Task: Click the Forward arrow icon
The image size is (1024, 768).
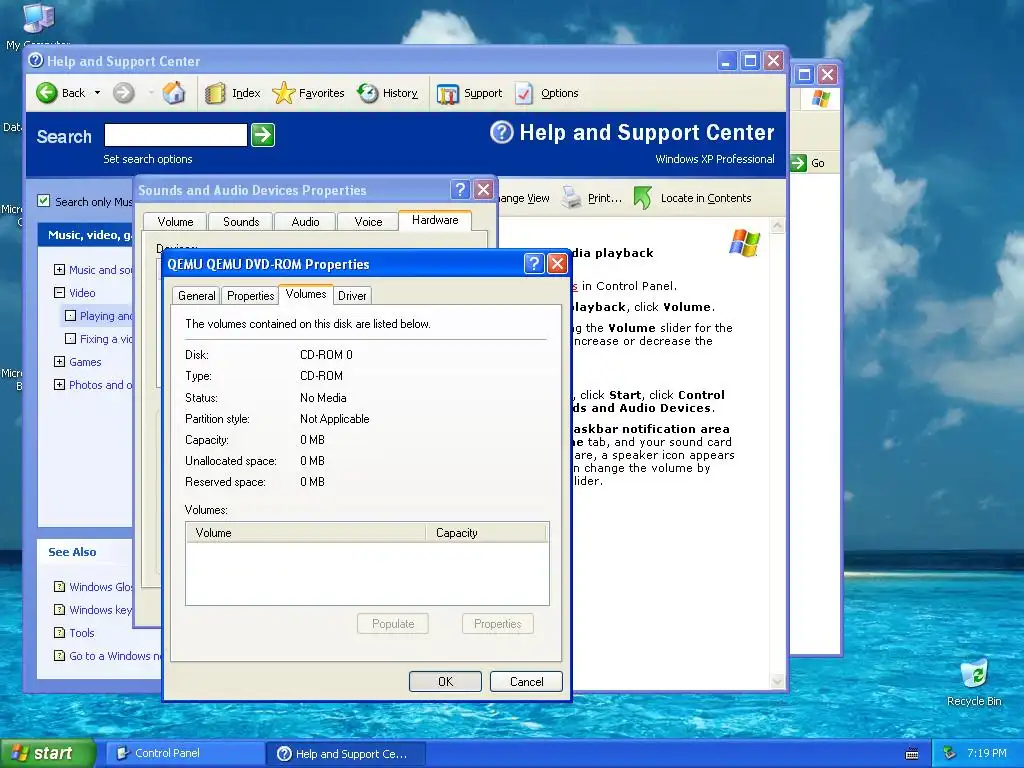Action: 123,93
